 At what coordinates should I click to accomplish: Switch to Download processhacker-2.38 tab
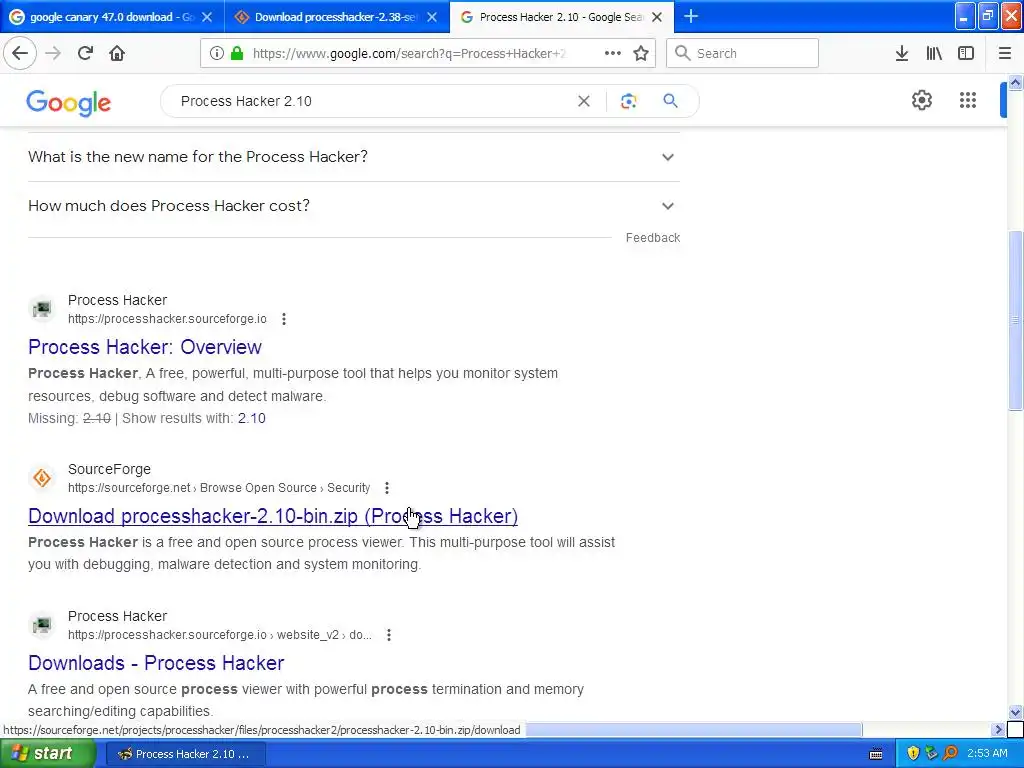pyautogui.click(x=337, y=17)
